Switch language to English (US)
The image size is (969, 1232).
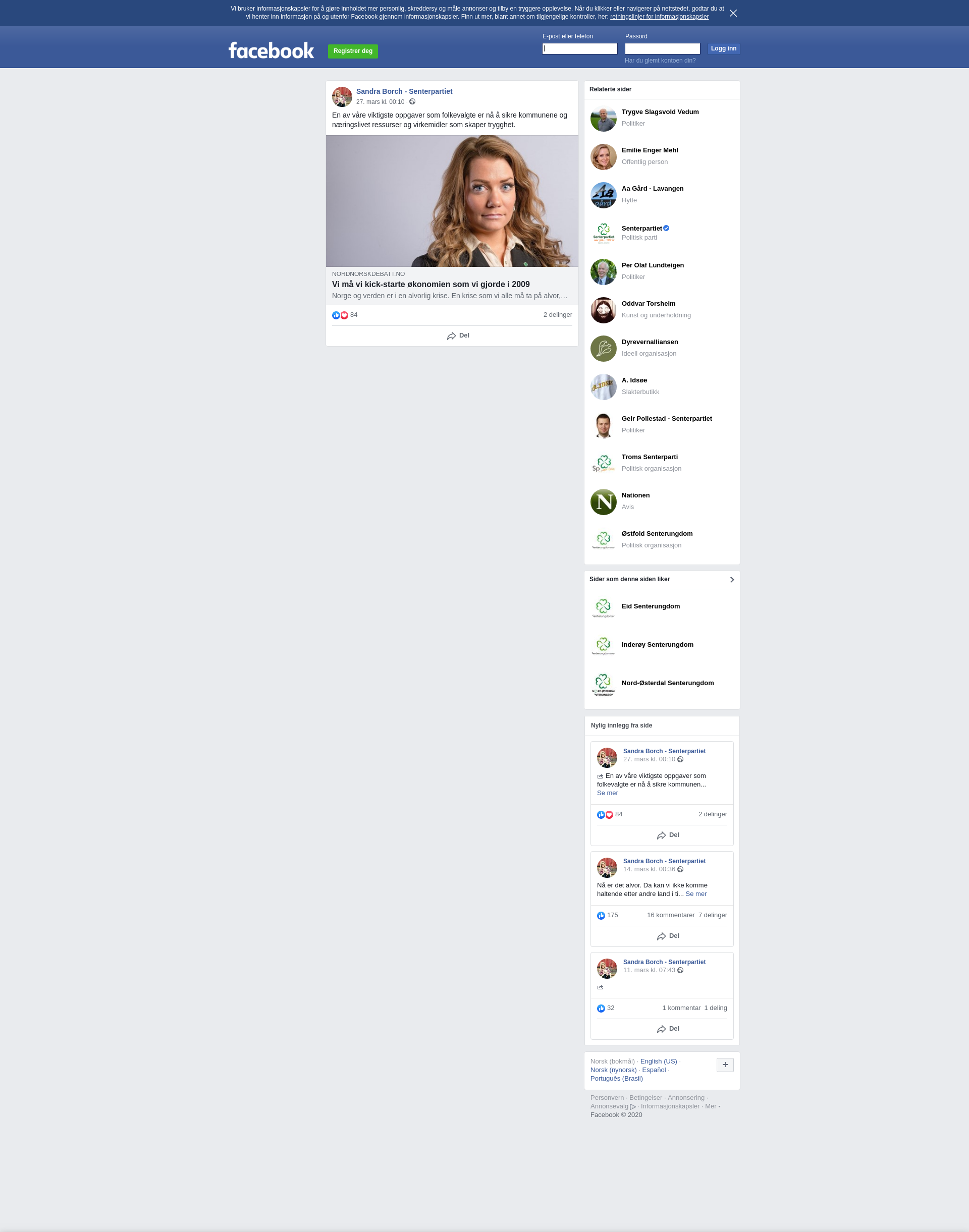tap(658, 1061)
